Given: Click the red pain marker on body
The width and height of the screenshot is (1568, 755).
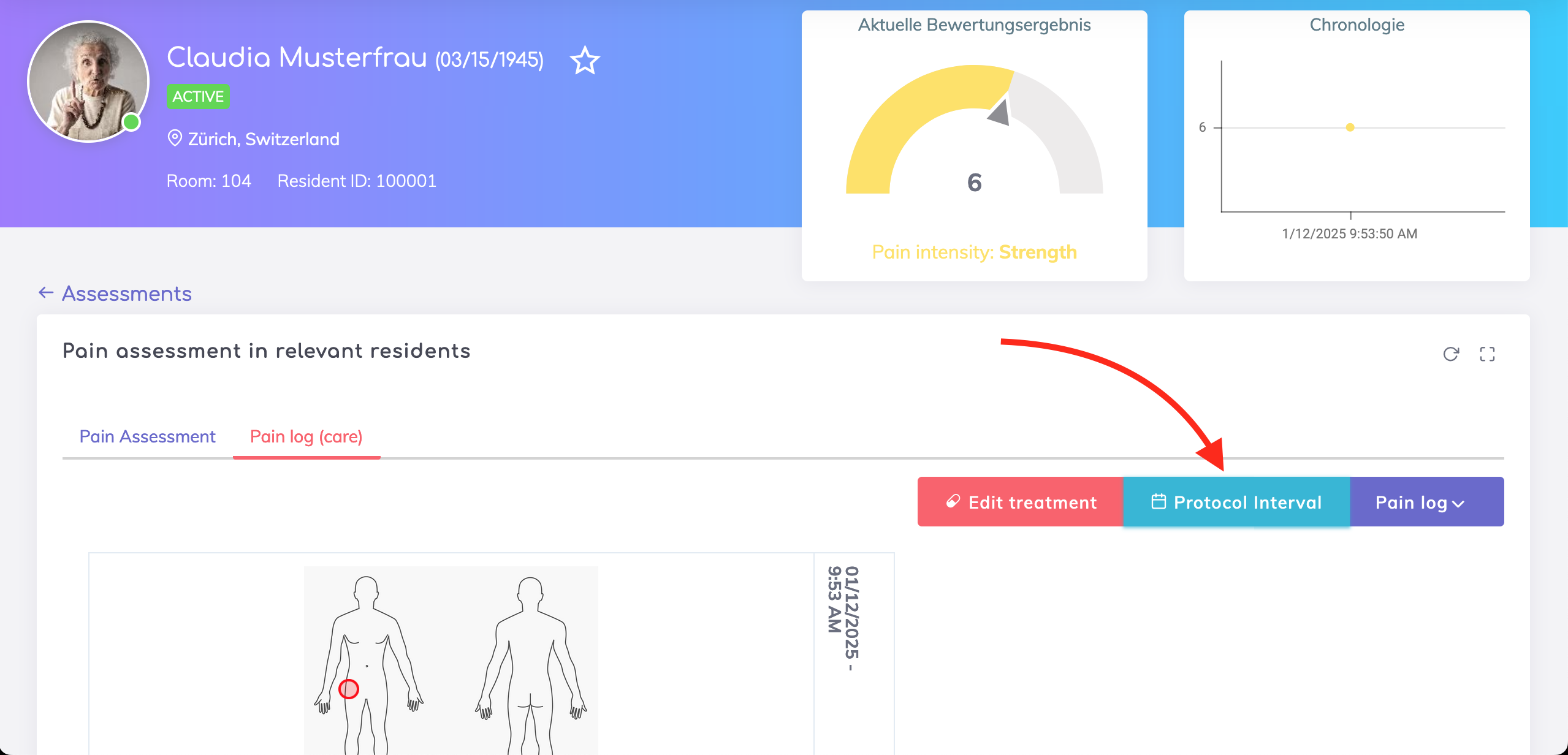Looking at the screenshot, I should (348, 689).
